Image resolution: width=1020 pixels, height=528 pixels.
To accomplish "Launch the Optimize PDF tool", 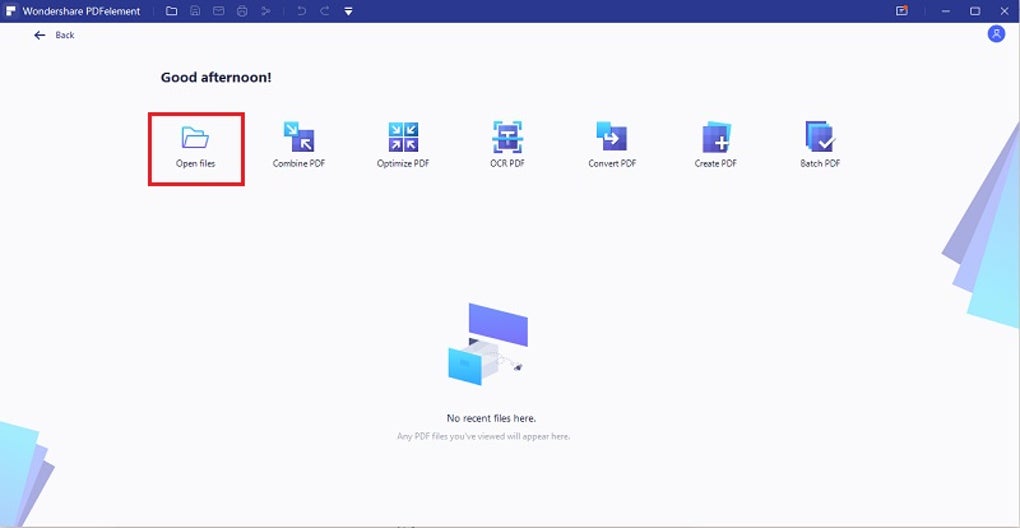I will pos(403,145).
